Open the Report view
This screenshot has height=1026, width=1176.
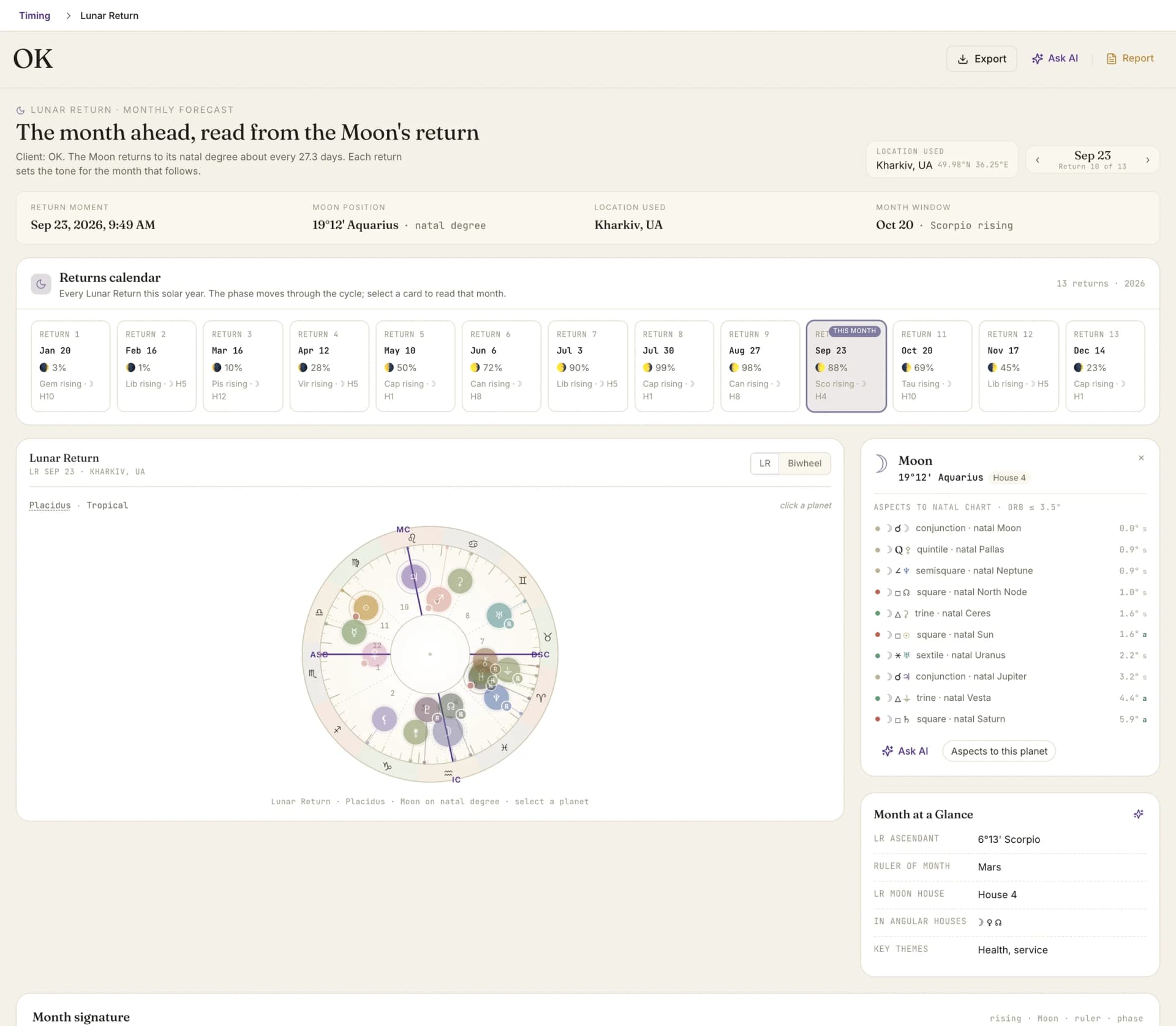click(1129, 58)
